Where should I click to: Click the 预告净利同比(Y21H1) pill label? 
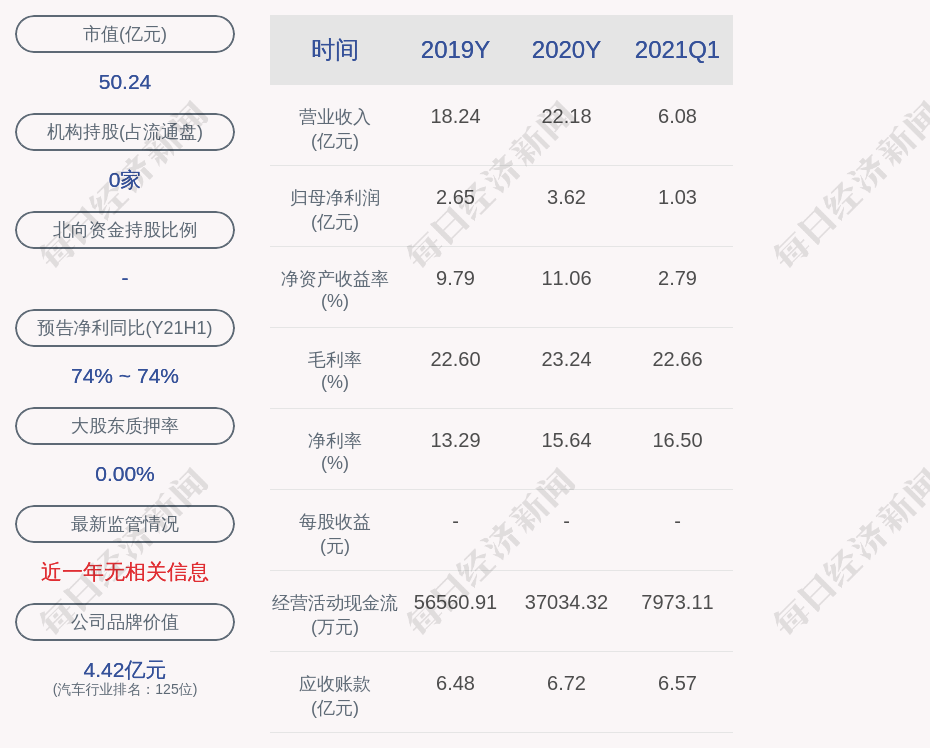(125, 327)
